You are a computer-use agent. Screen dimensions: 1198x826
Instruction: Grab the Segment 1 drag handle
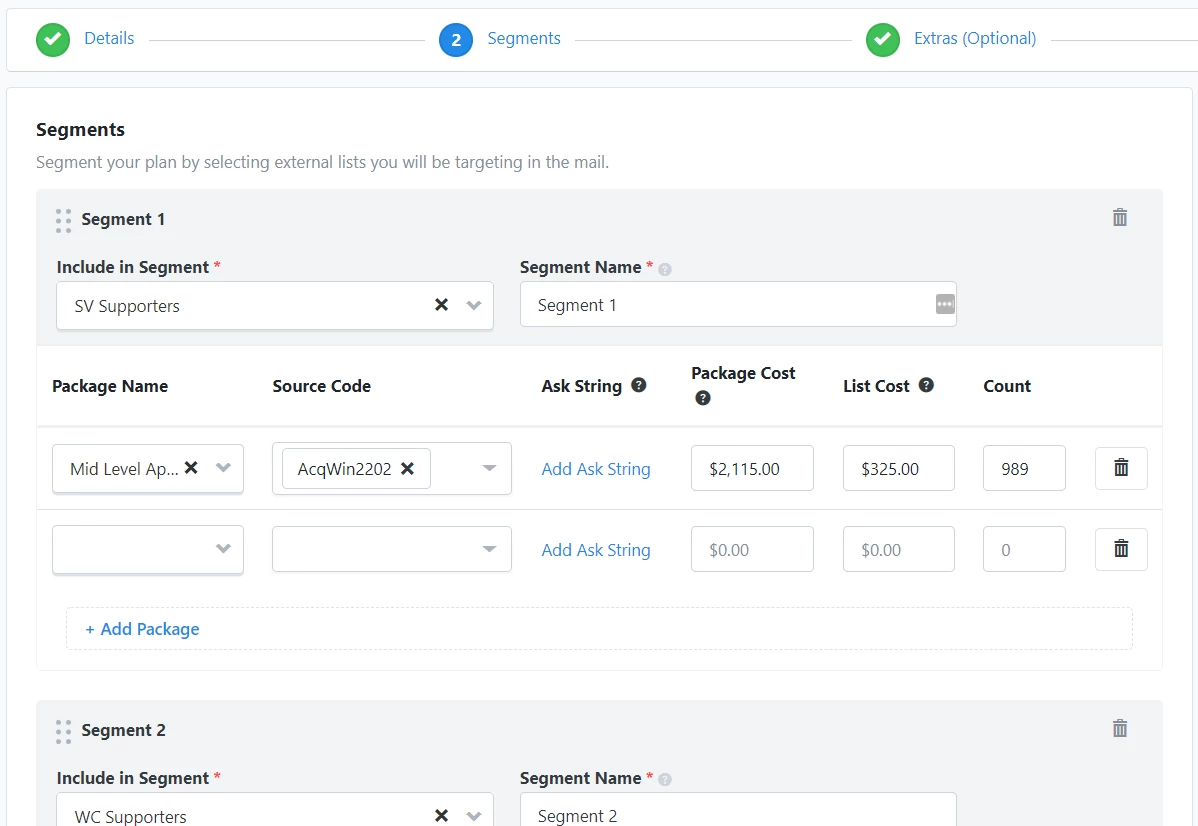click(63, 221)
